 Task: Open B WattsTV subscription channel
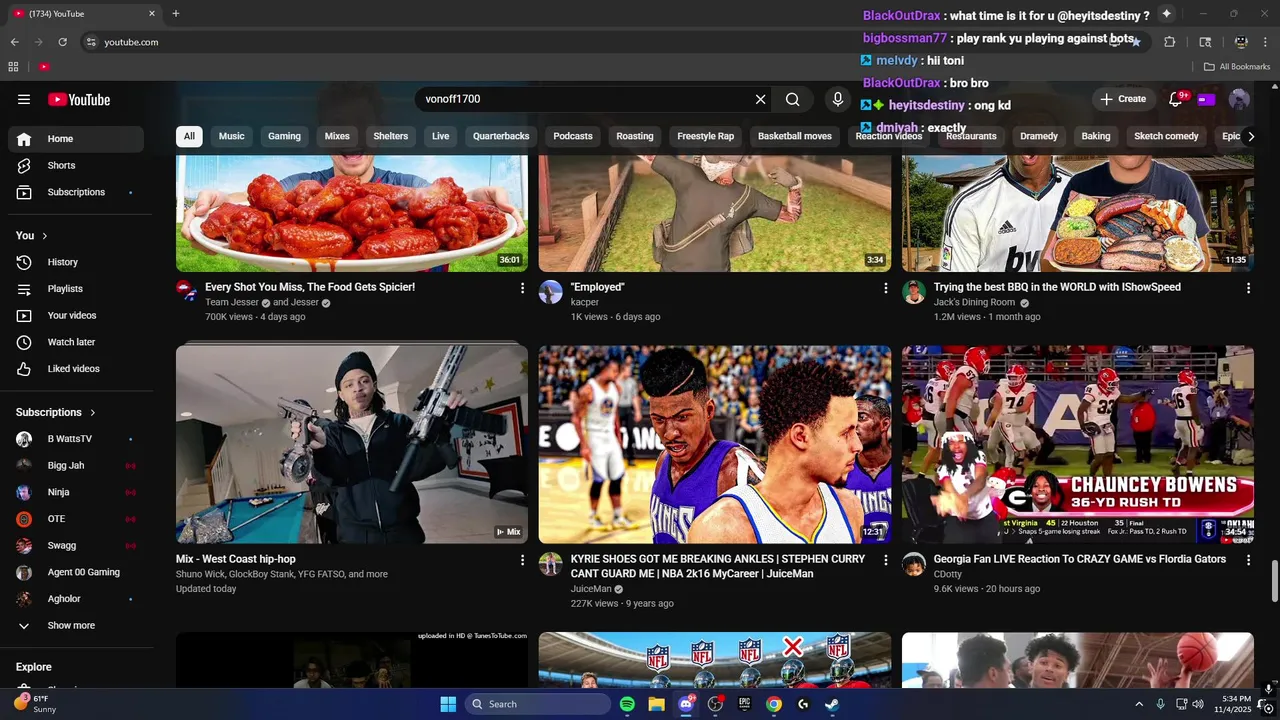tap(76, 439)
